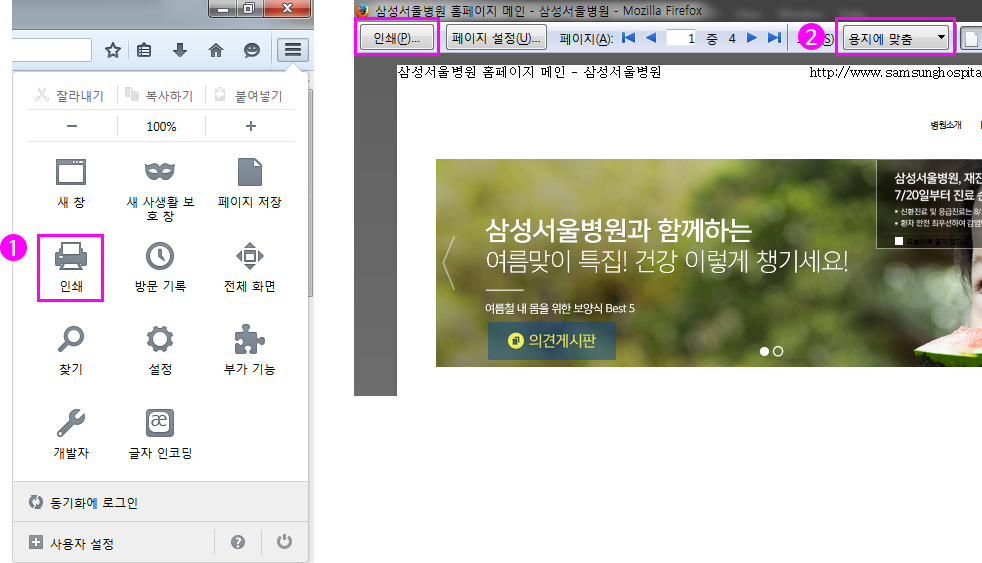Click the URL address field
This screenshot has height=563, width=982.
click(x=51, y=50)
